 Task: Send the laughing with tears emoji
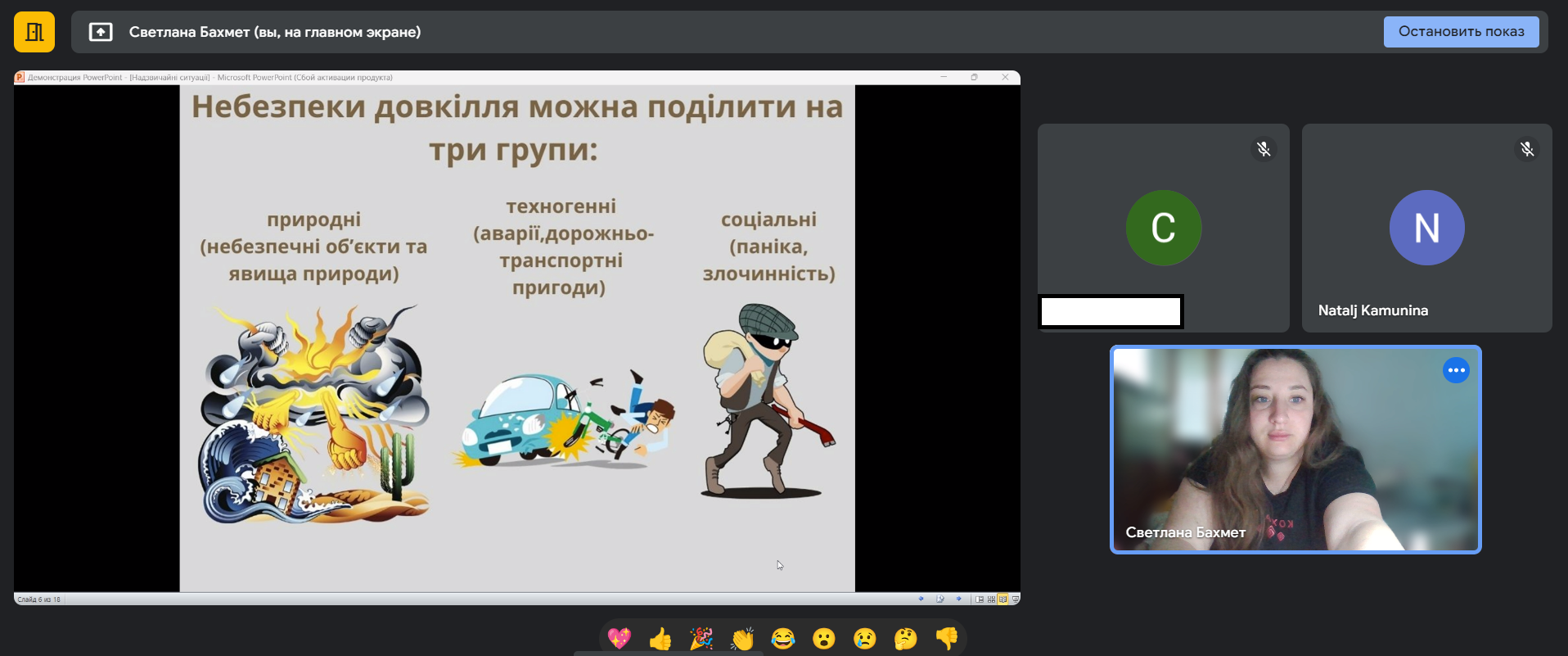783,638
